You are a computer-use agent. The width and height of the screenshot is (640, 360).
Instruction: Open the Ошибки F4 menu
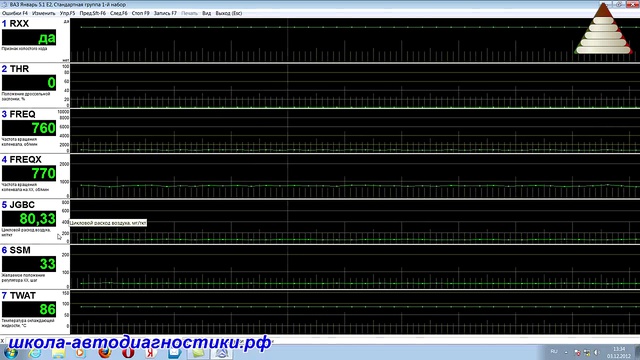tap(15, 13)
